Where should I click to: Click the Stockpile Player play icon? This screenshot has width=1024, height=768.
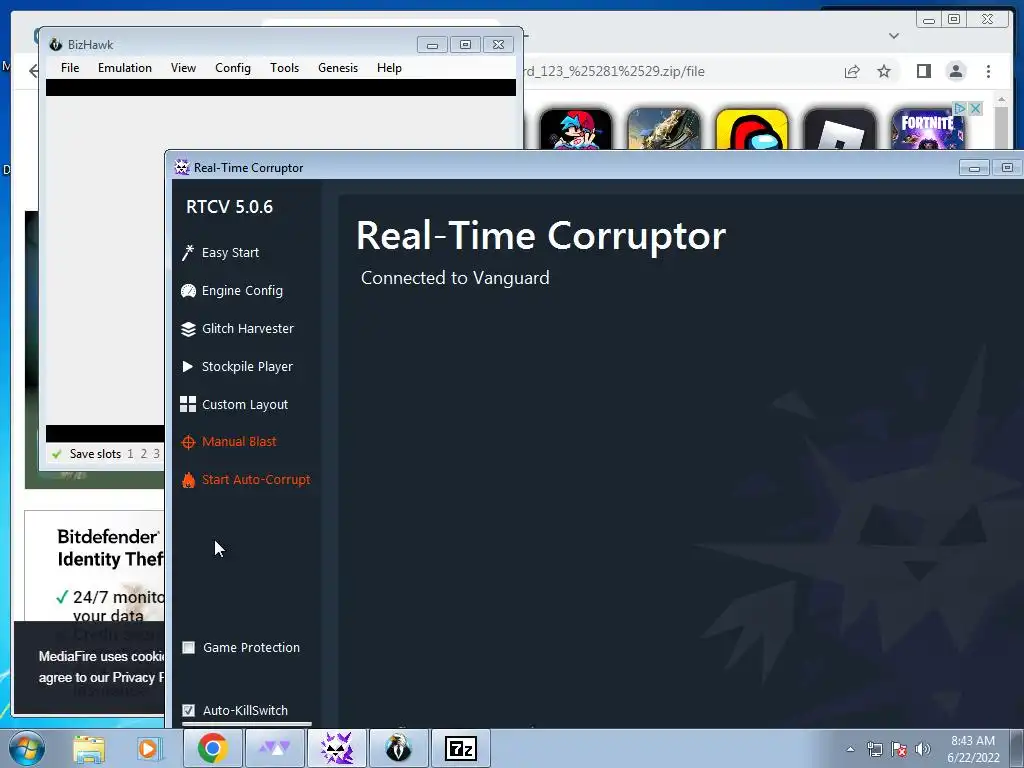click(x=187, y=366)
